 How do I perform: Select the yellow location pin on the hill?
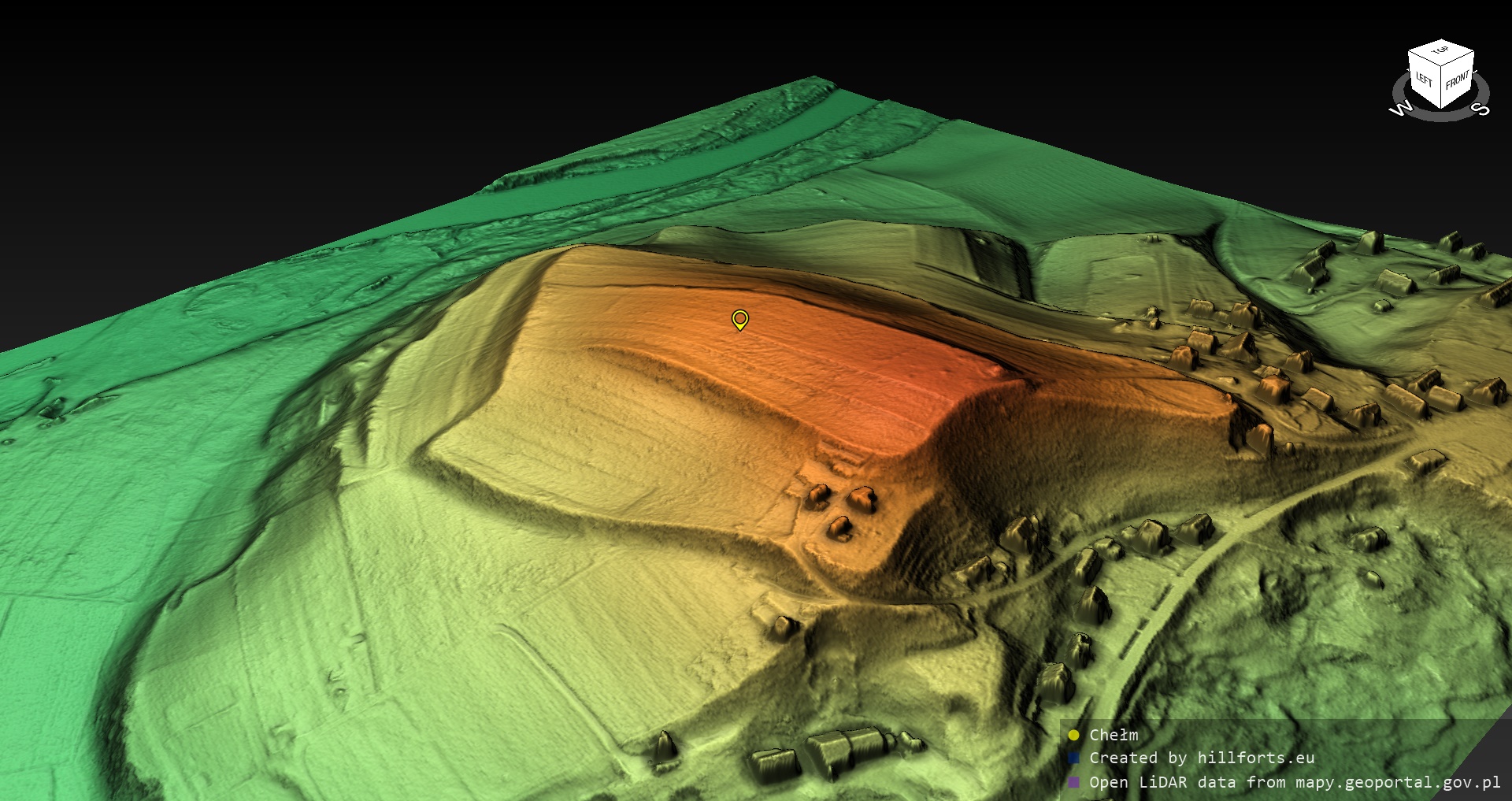(x=739, y=319)
